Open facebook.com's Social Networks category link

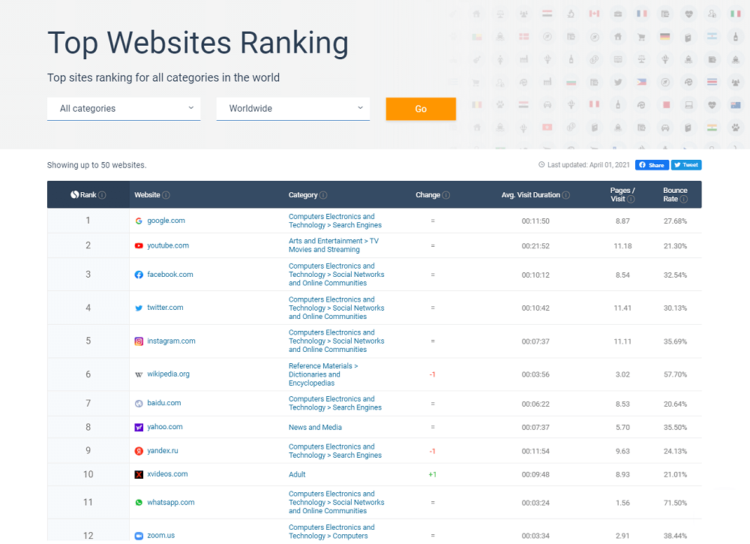336,275
